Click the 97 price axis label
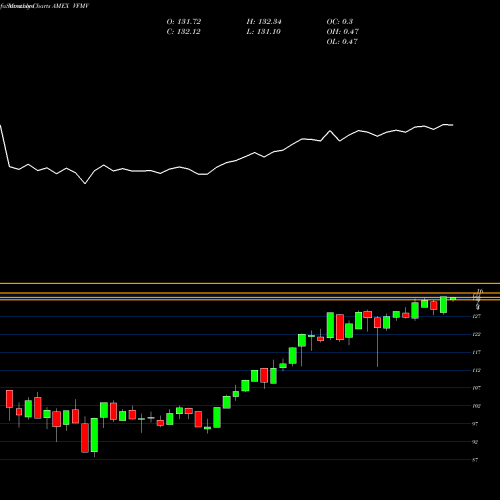 click(x=475, y=424)
